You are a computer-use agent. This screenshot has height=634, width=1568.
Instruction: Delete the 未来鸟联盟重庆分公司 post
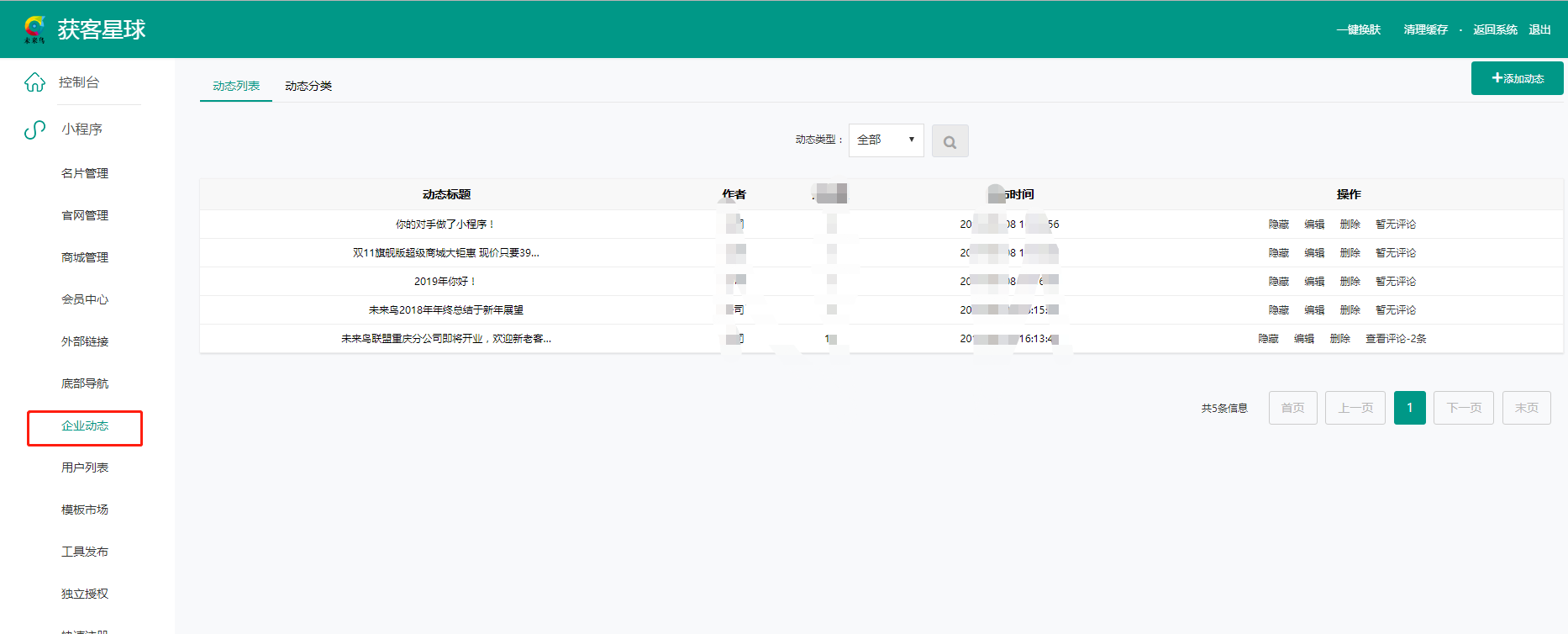[1339, 339]
